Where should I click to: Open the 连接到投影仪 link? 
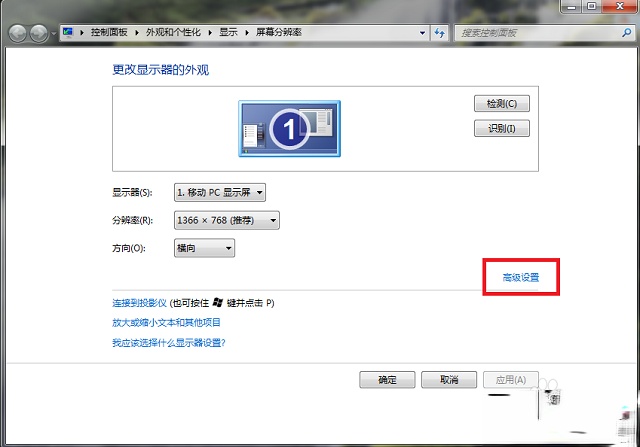(139, 303)
